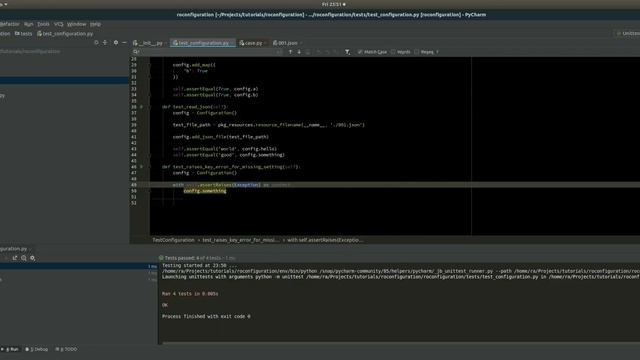Open the Refactor menu
The width and height of the screenshot is (640, 360).
10,24
